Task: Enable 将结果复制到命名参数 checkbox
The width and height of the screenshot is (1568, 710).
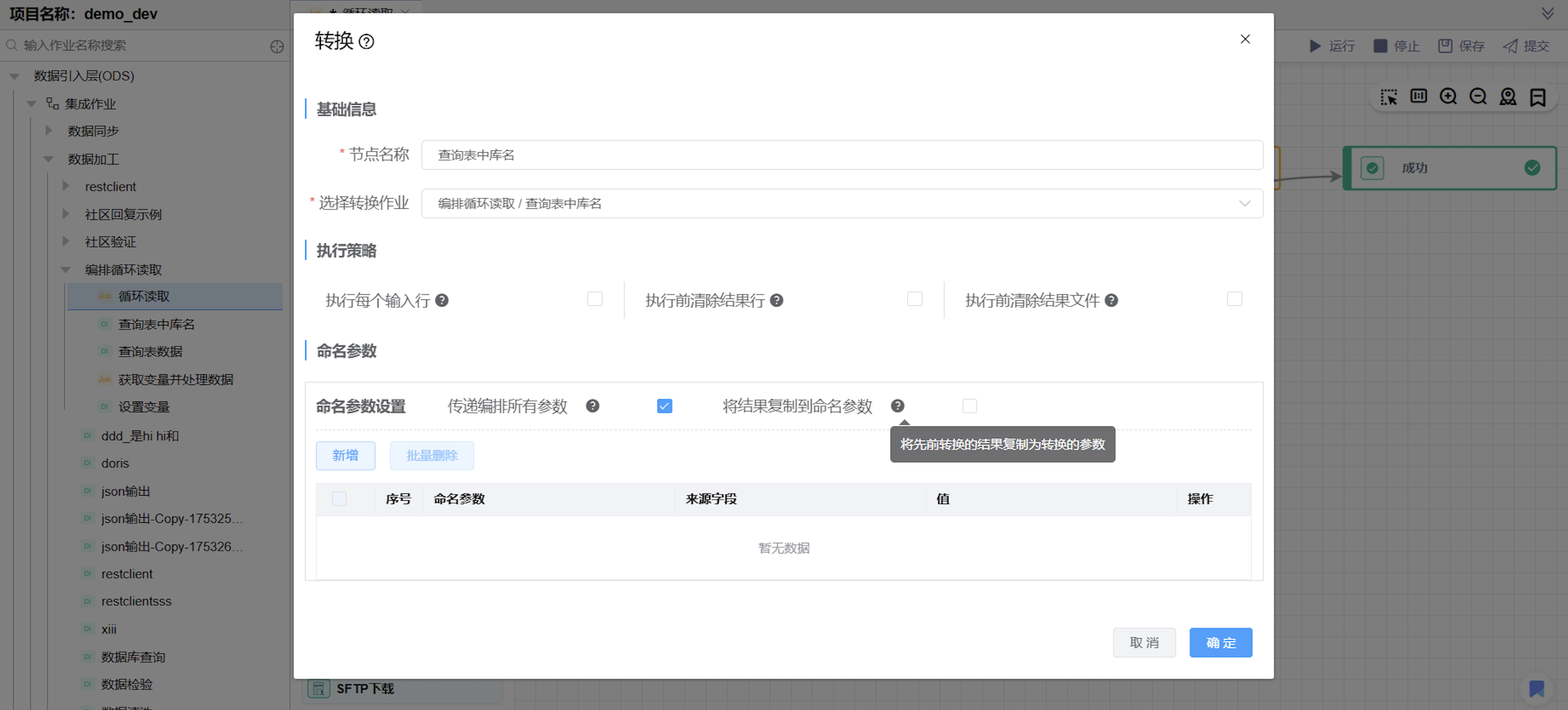Action: pos(969,405)
